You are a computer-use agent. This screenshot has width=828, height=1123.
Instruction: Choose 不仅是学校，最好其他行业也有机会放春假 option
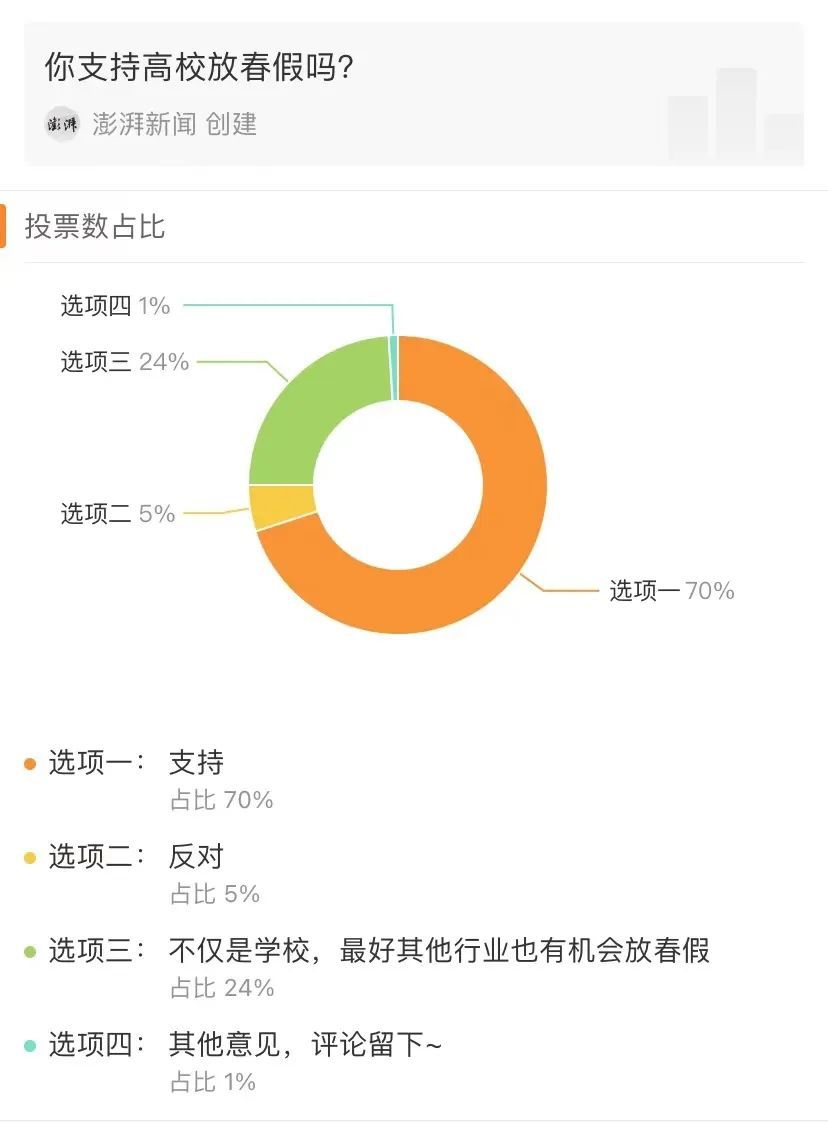tap(439, 950)
